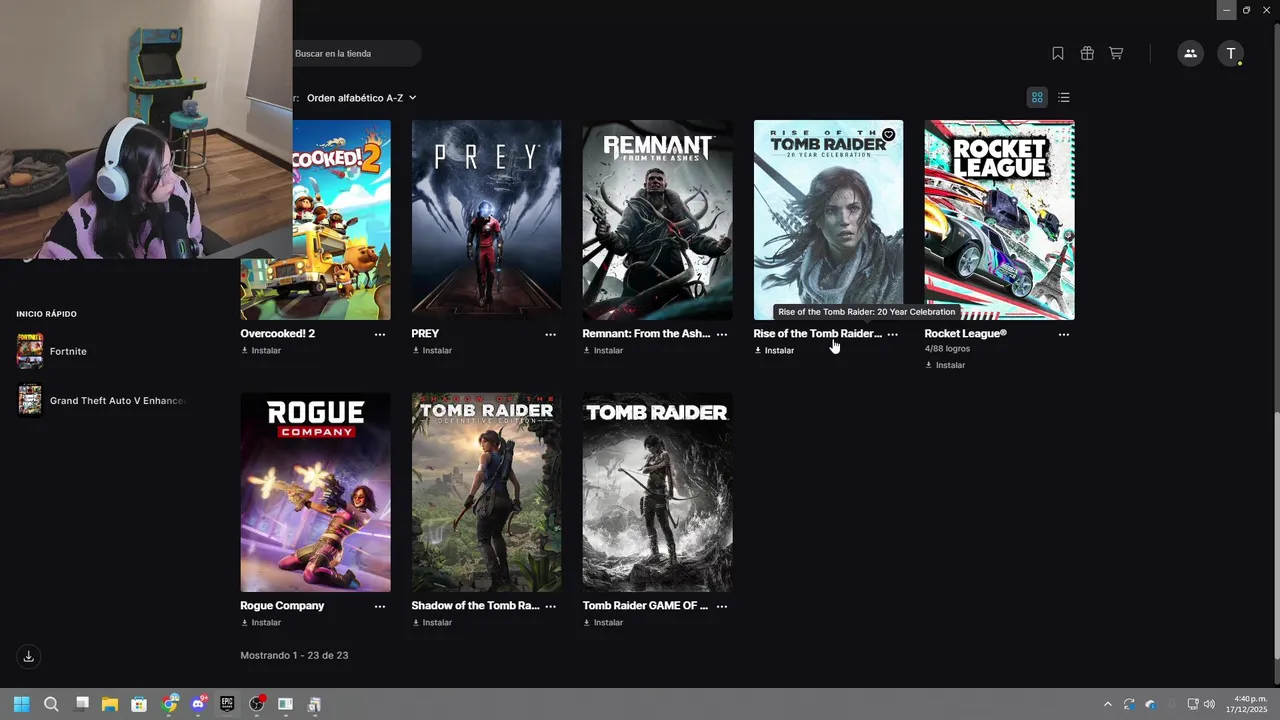Click the OneDrive cloud tray icon
This screenshot has height=720, width=1280.
pyautogui.click(x=1150, y=704)
